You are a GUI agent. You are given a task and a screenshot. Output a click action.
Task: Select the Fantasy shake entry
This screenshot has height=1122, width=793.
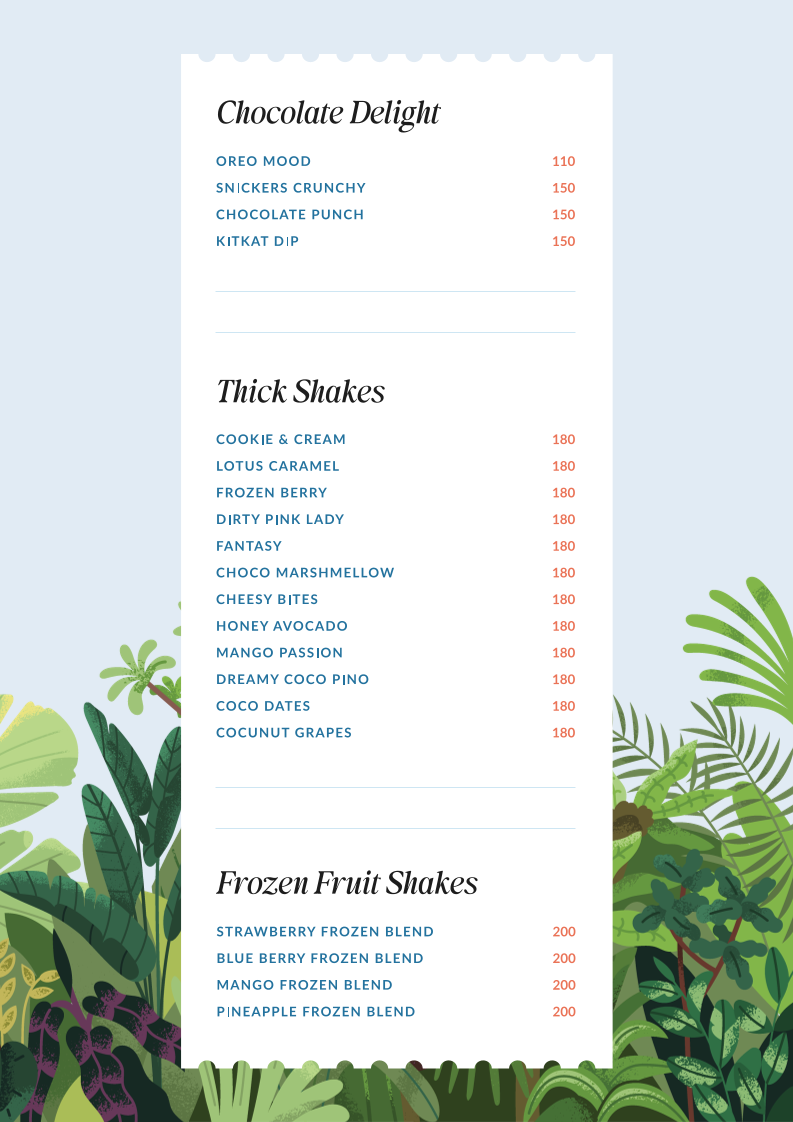click(249, 546)
